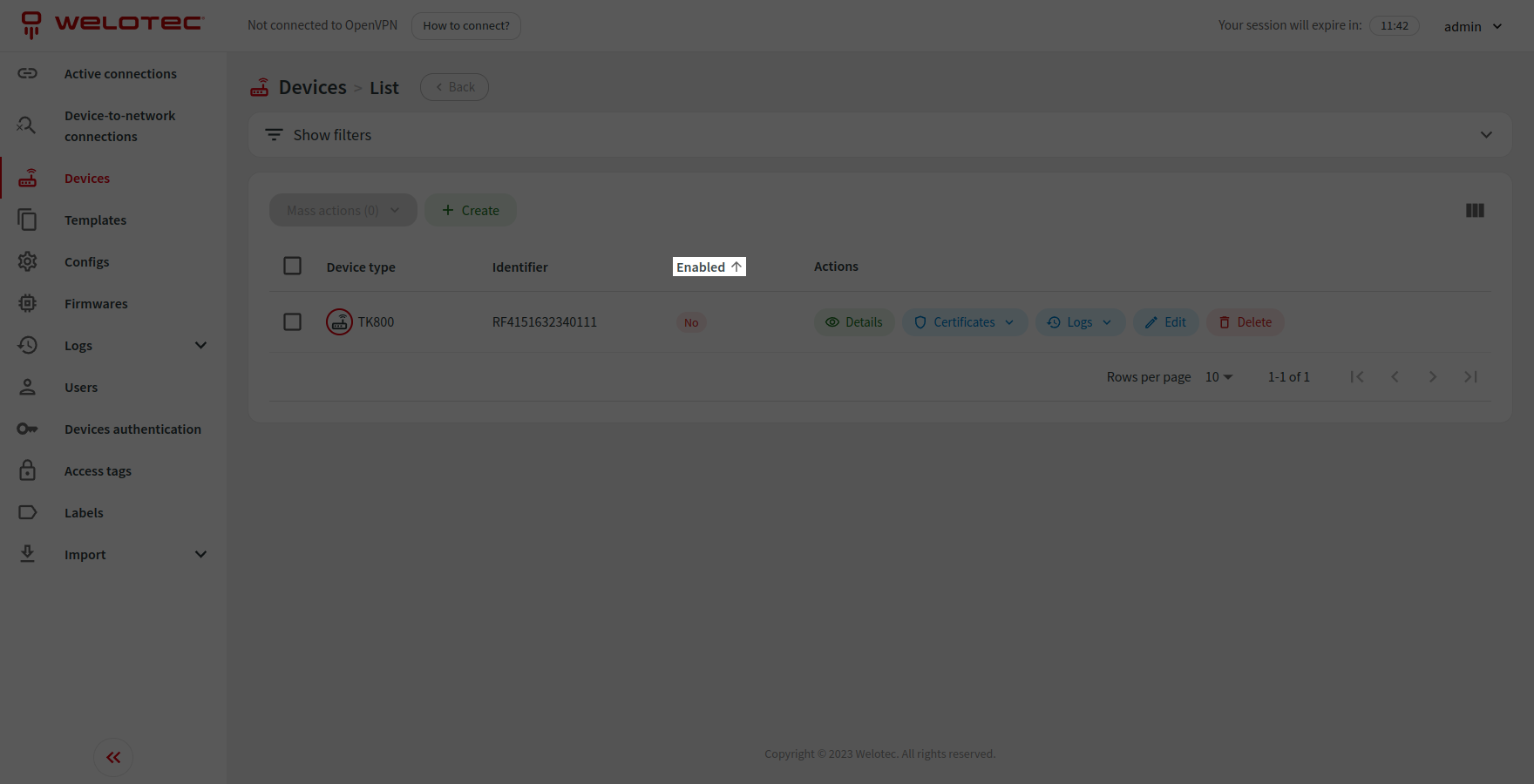Screen dimensions: 1534x784
Task: Open the Rows per page dropdown
Action: (x=1218, y=377)
